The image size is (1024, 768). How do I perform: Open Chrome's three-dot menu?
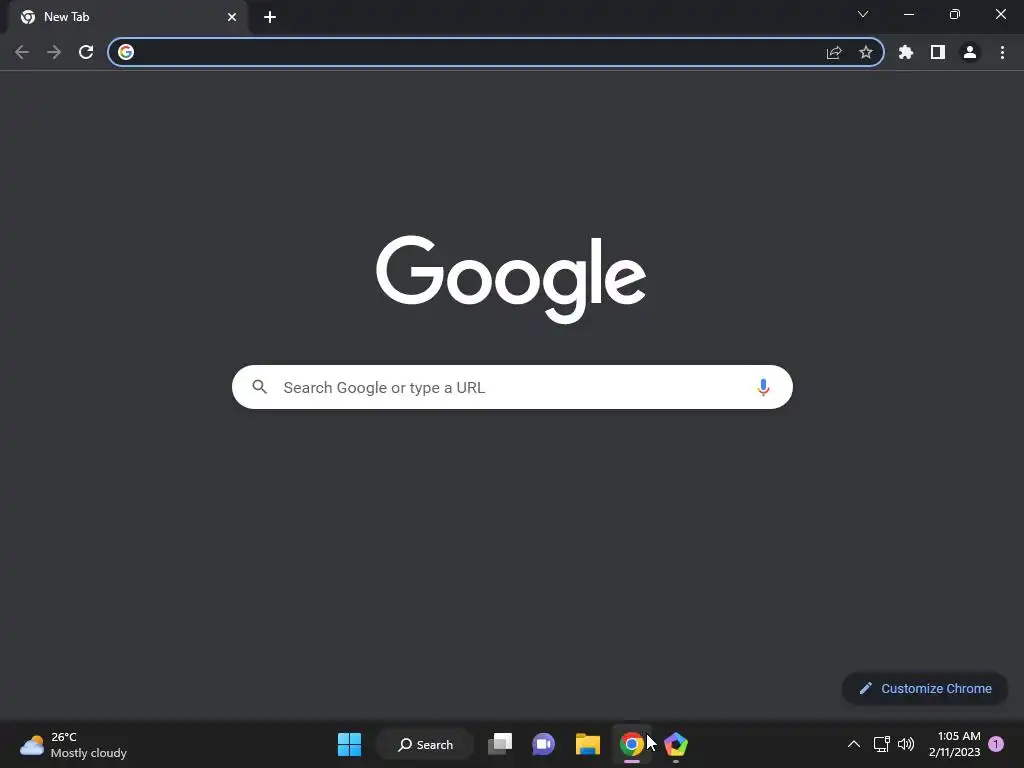click(1002, 52)
